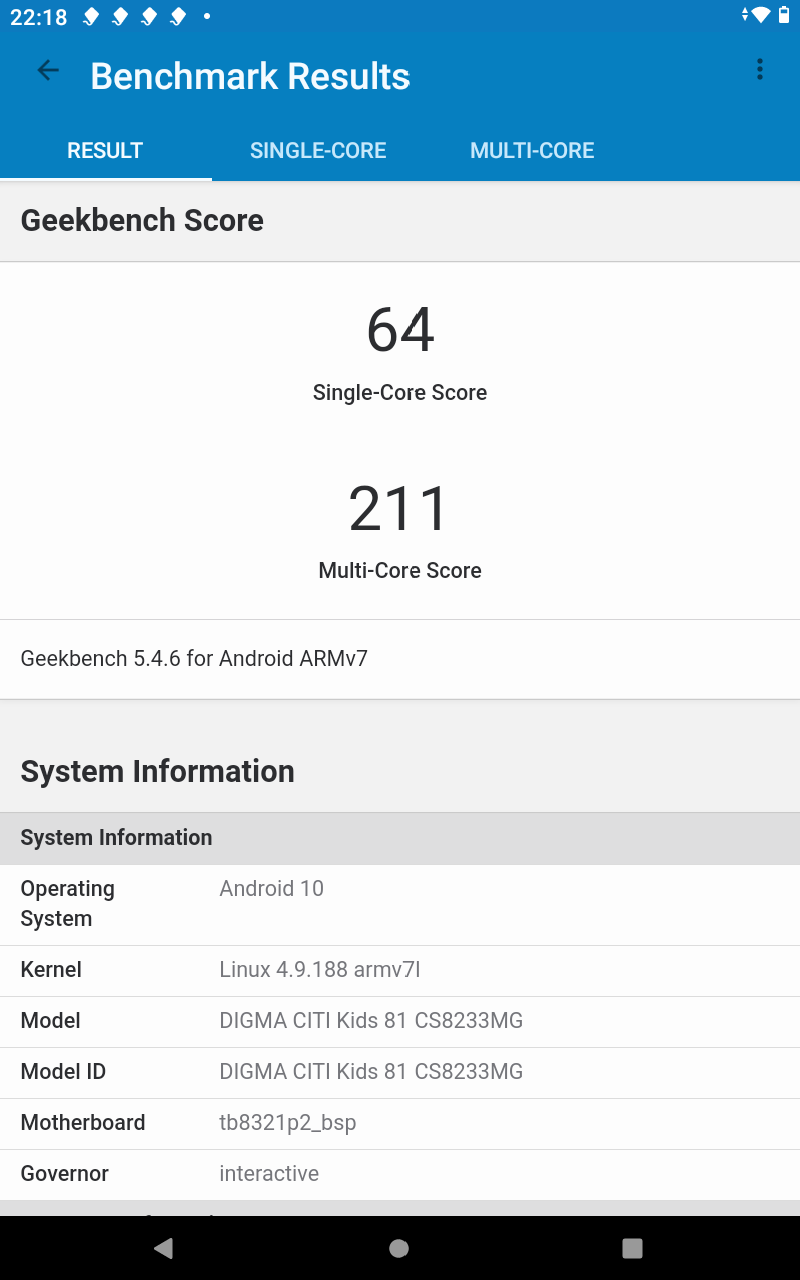Open the three-dot overflow menu
Viewport: 800px width, 1280px height.
760,70
